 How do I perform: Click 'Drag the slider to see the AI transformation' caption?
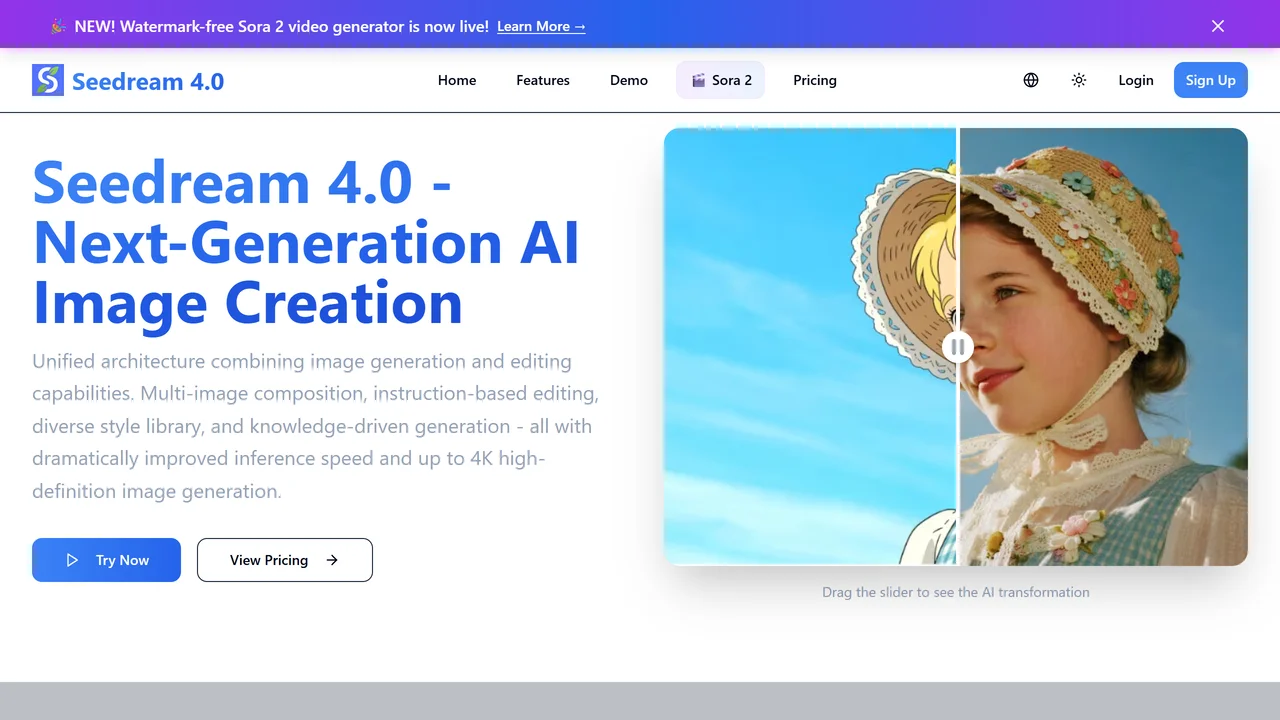tap(956, 592)
